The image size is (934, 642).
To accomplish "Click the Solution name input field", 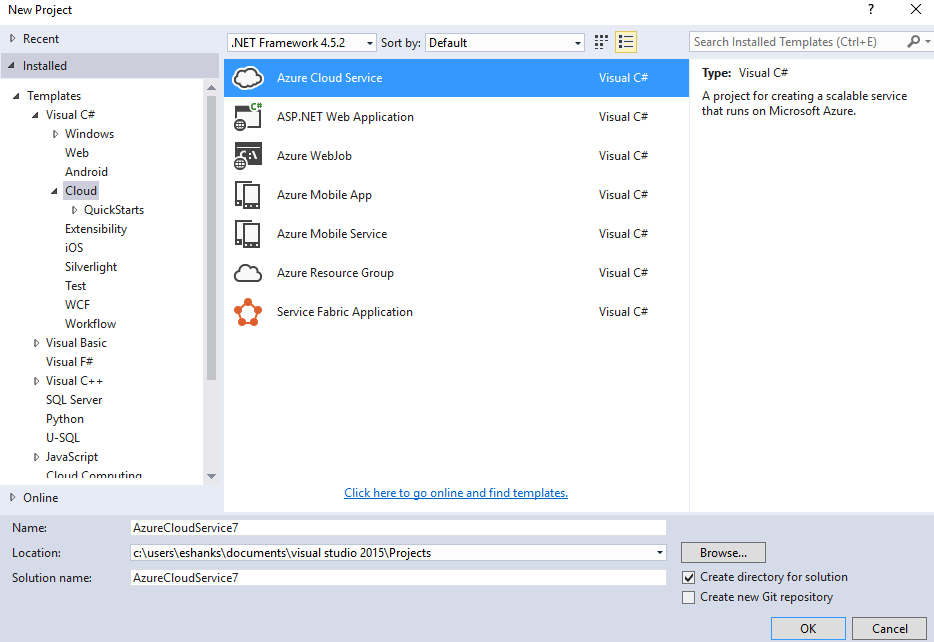I will tap(398, 578).
